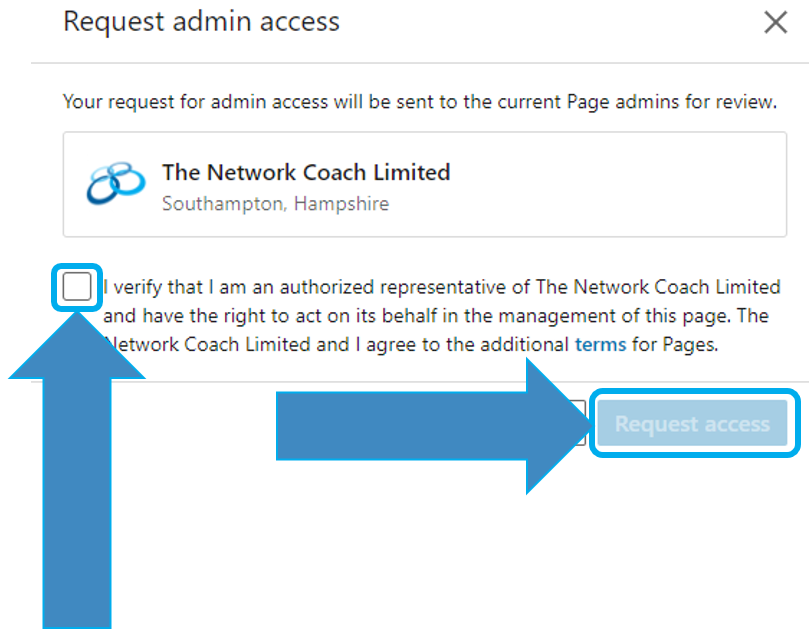Click The Network Coach Limited logo
This screenshot has width=809, height=640.
[116, 183]
